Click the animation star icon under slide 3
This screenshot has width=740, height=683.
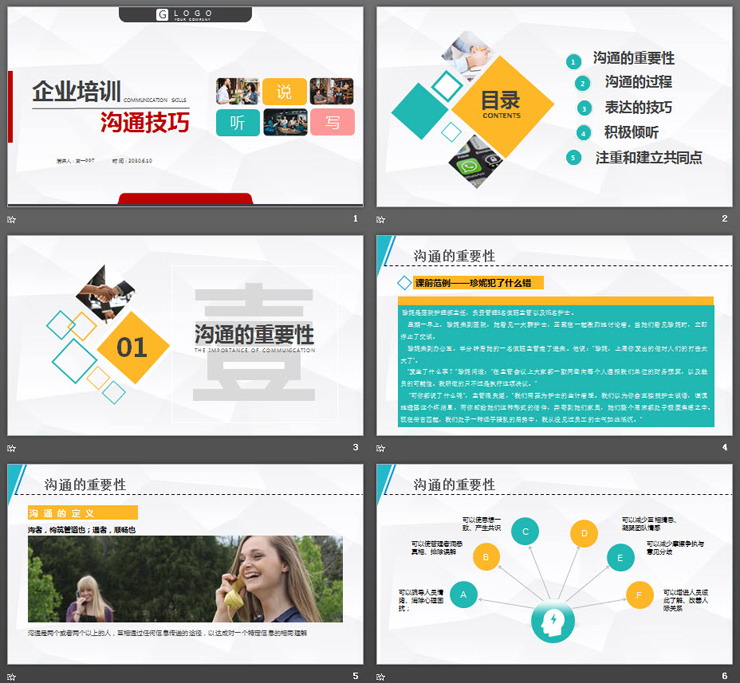pyautogui.click(x=12, y=448)
